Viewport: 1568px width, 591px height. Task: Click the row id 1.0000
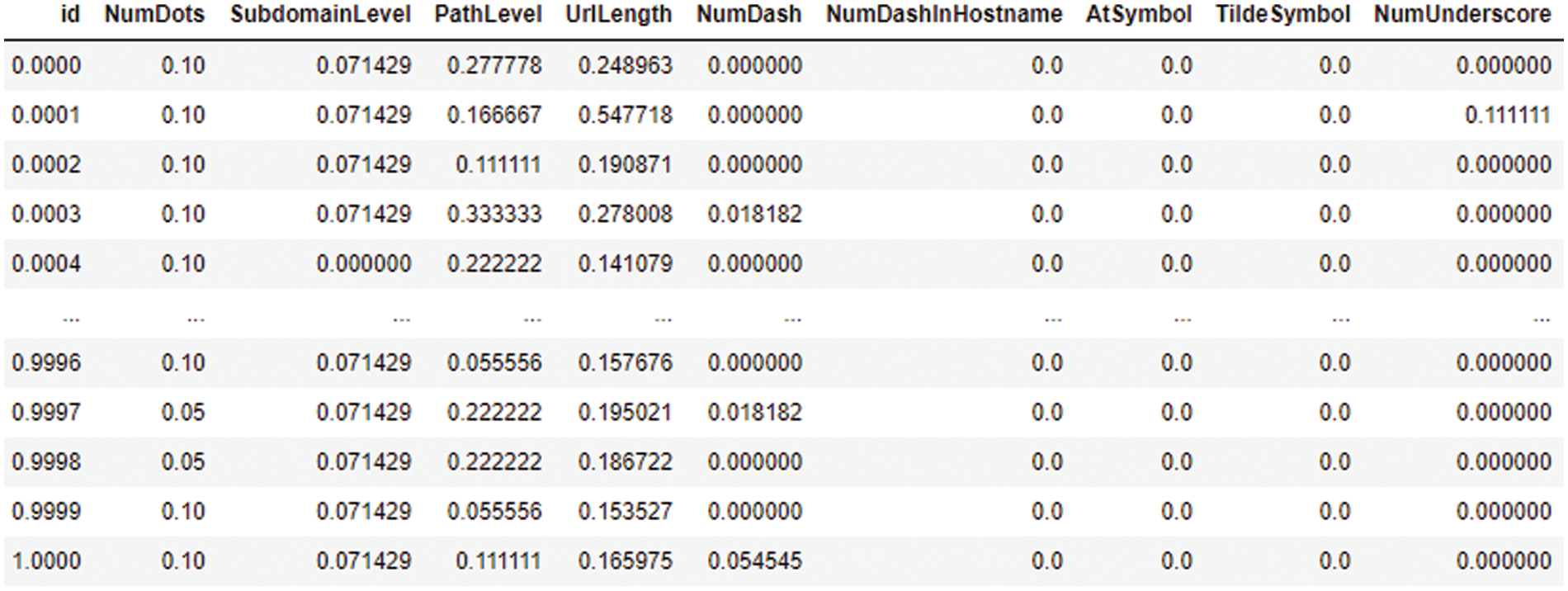[x=46, y=560]
